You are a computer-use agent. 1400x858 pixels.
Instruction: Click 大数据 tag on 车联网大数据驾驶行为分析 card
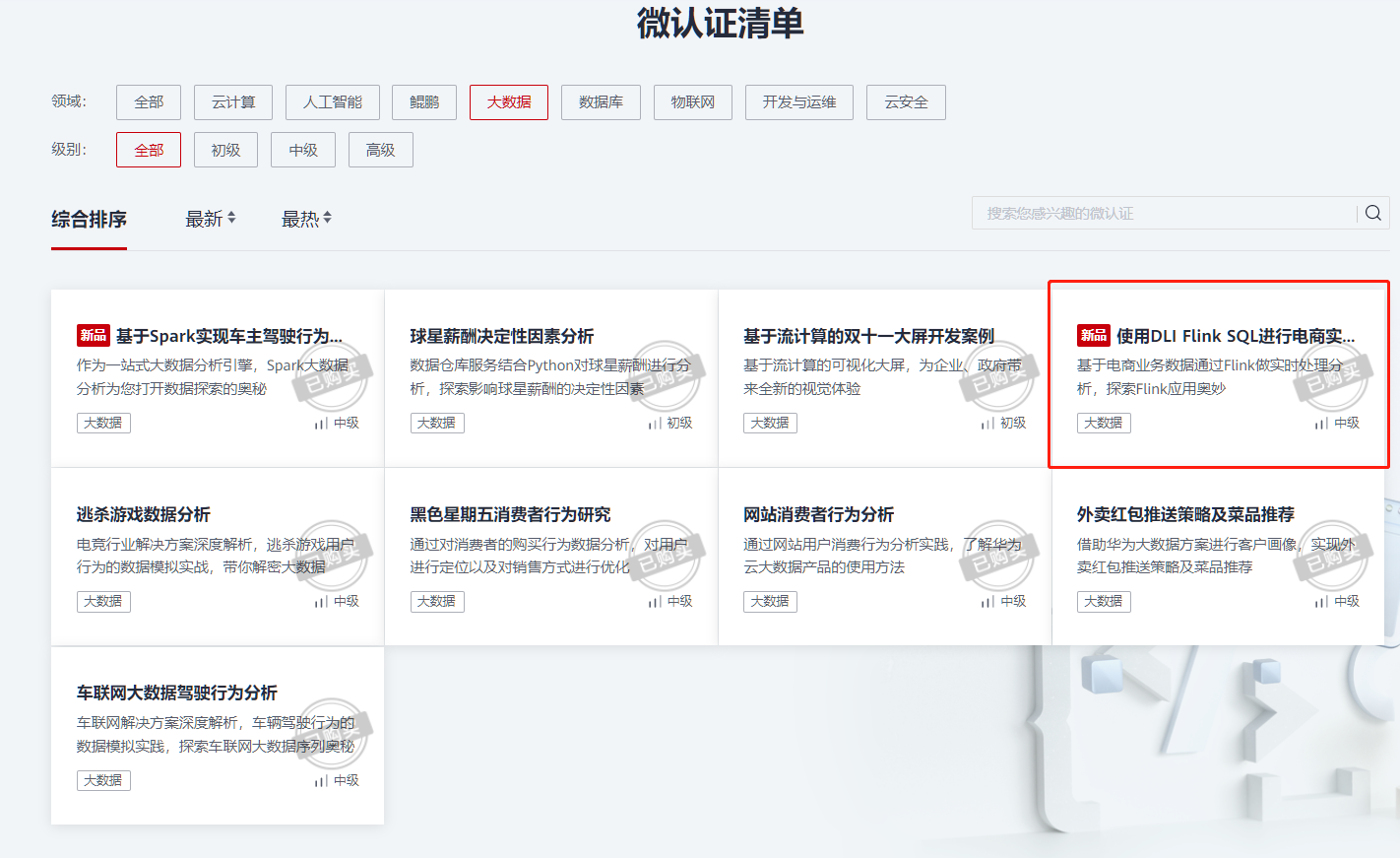click(103, 781)
